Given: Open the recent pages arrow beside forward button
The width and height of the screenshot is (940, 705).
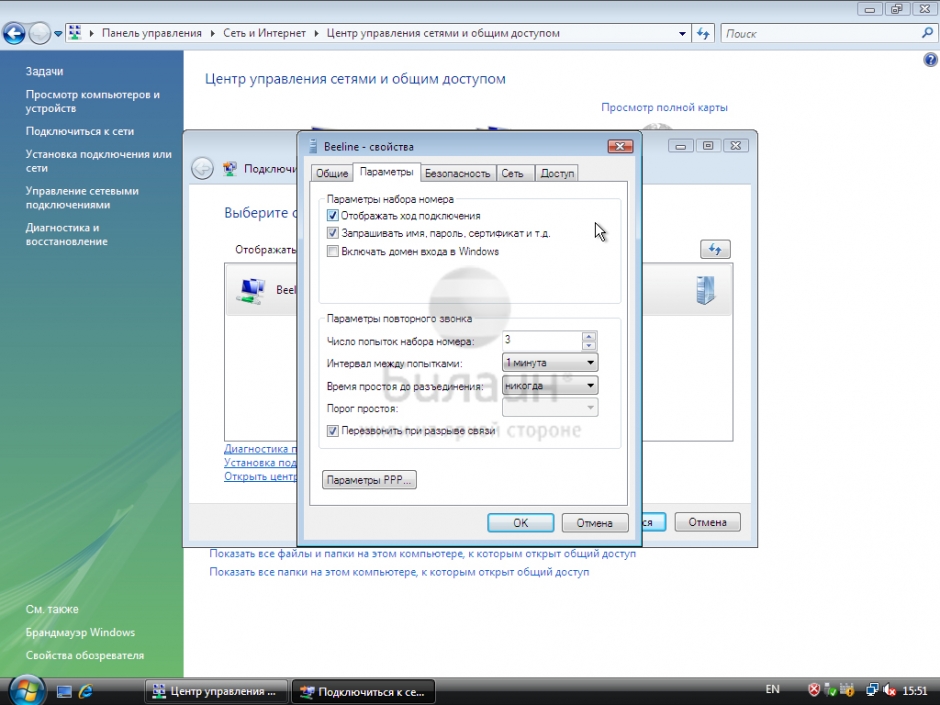Looking at the screenshot, I should coord(58,34).
